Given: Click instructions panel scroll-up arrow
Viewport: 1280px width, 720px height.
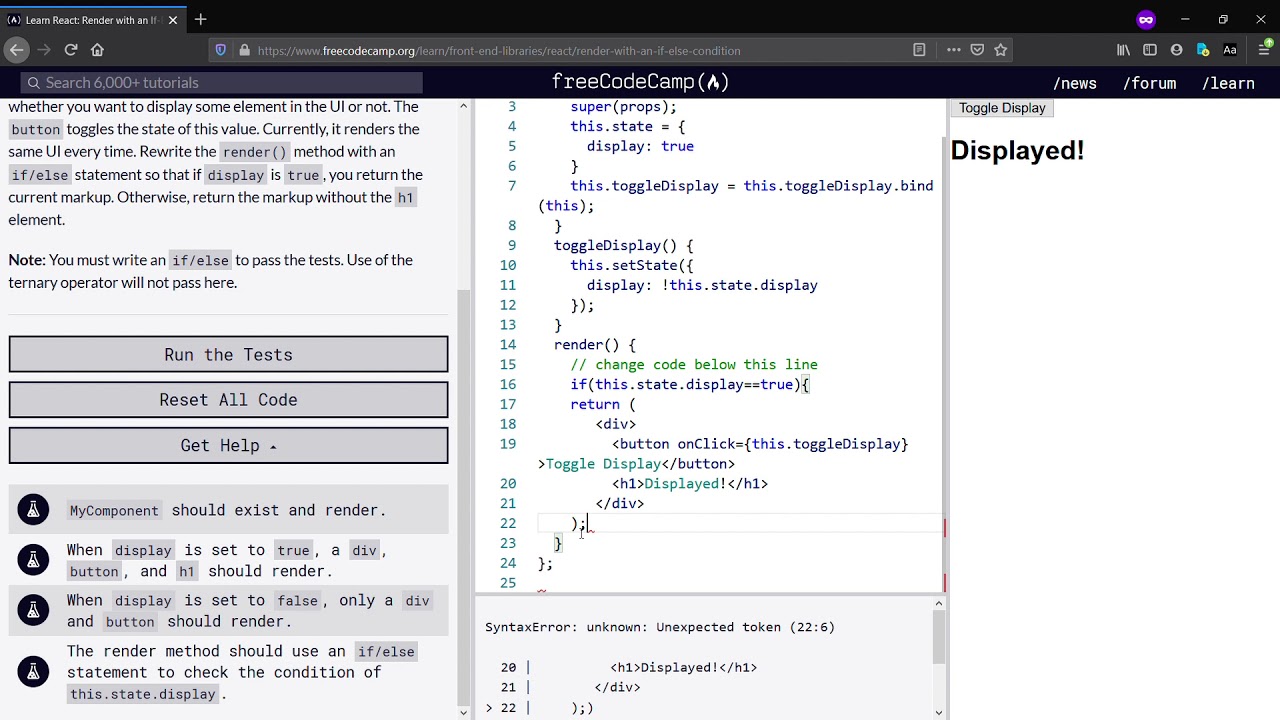Looking at the screenshot, I should click(463, 105).
